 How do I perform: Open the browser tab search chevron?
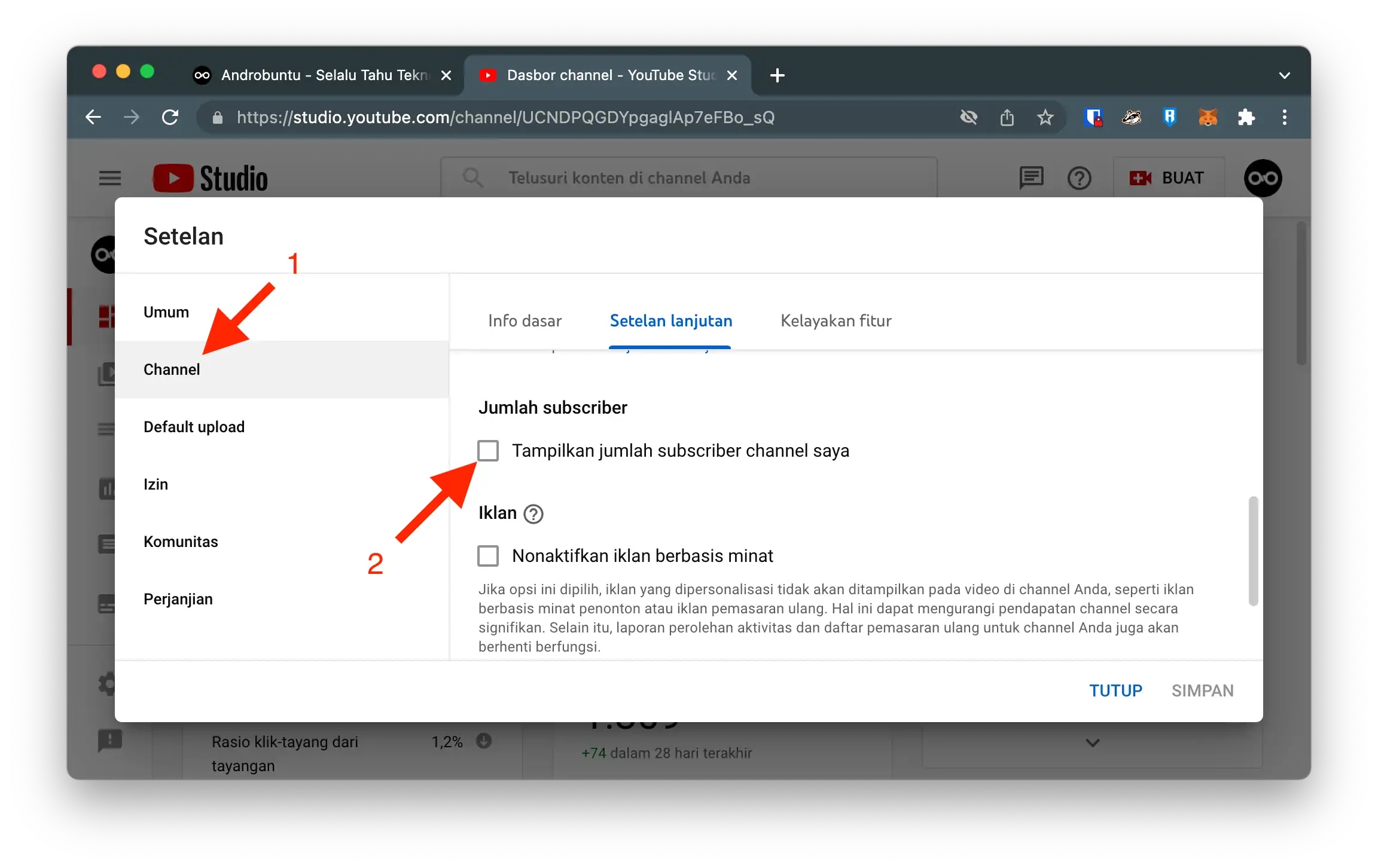click(1284, 75)
